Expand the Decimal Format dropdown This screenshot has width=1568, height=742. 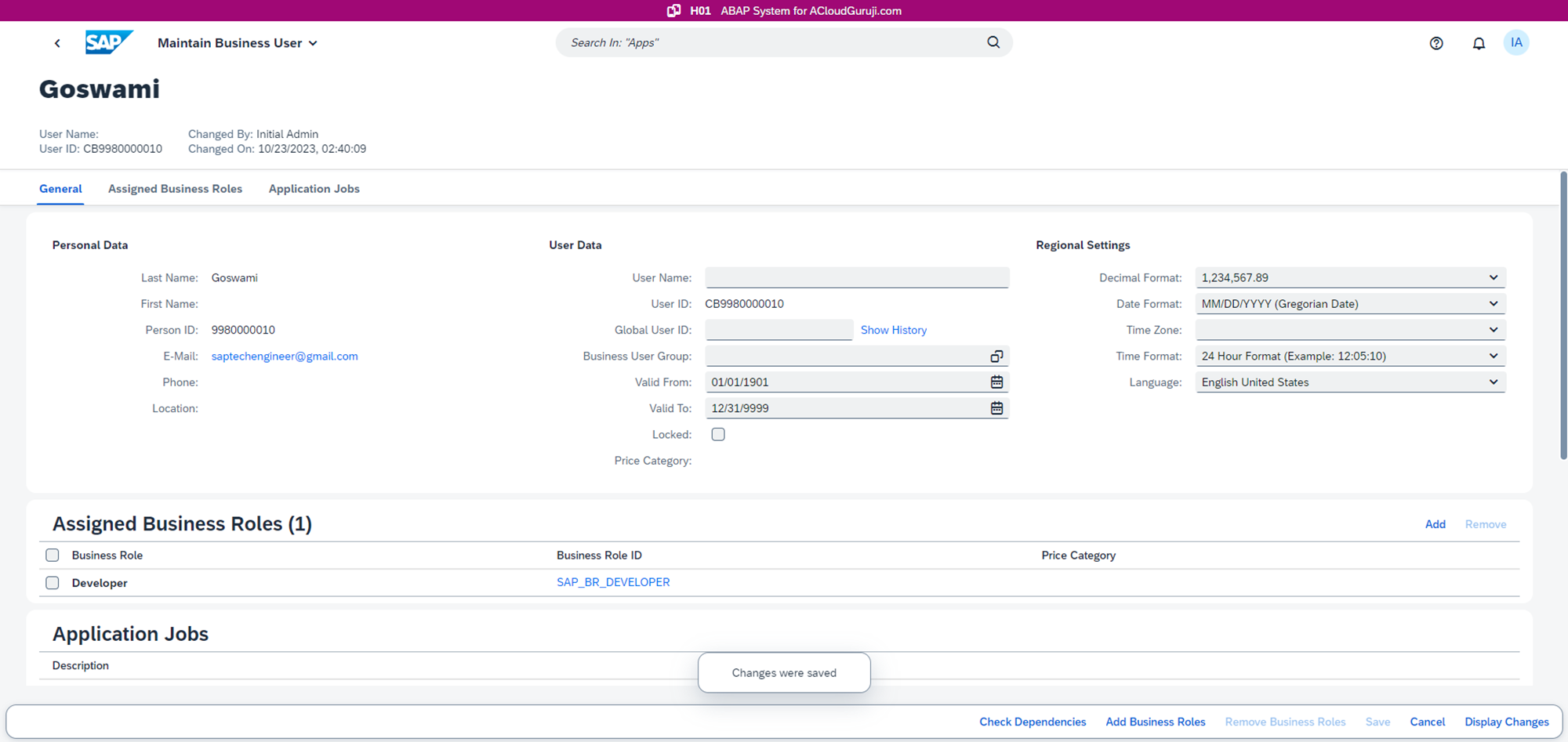[x=1493, y=277]
